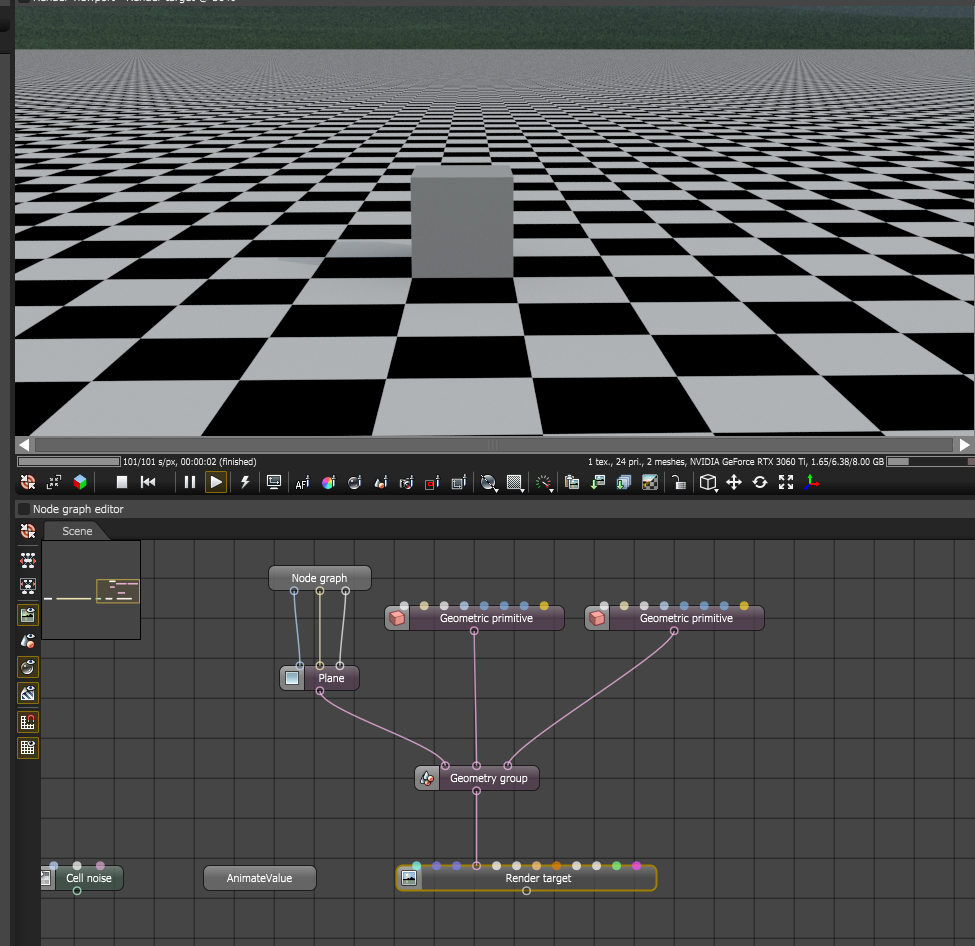The image size is (975, 946).
Task: Toggle material sphere node visibility filter
Action: 28,667
